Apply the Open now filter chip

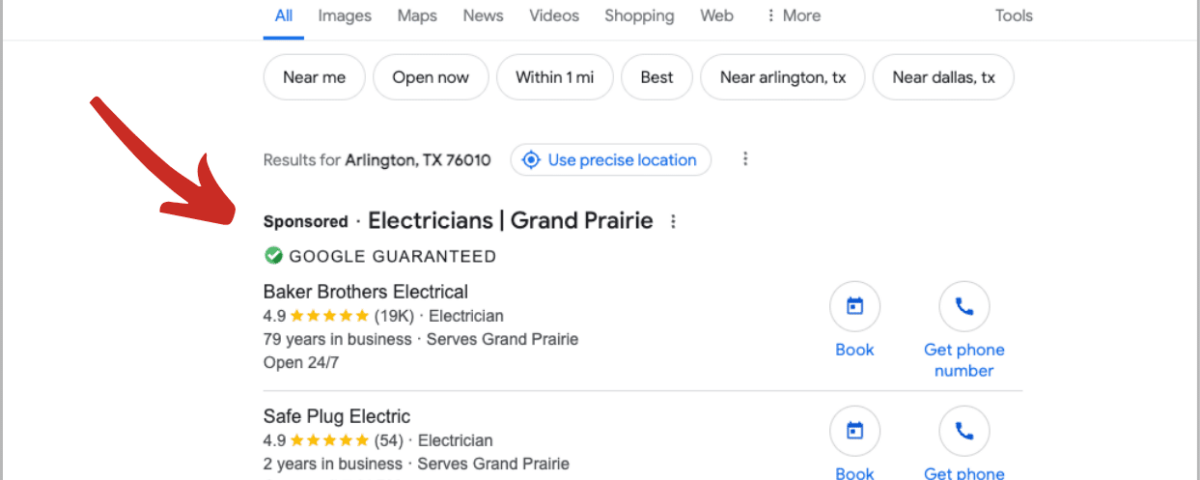coord(431,77)
